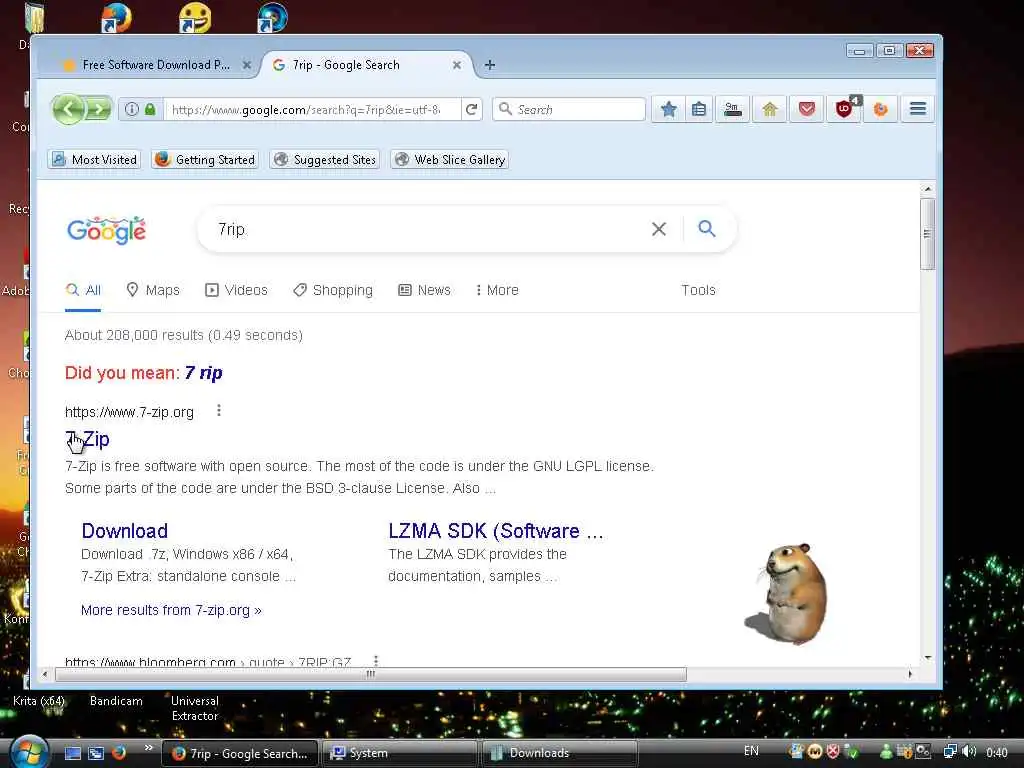This screenshot has width=1024, height=768.
Task: Open the Windows Start orb
Action: [x=29, y=752]
